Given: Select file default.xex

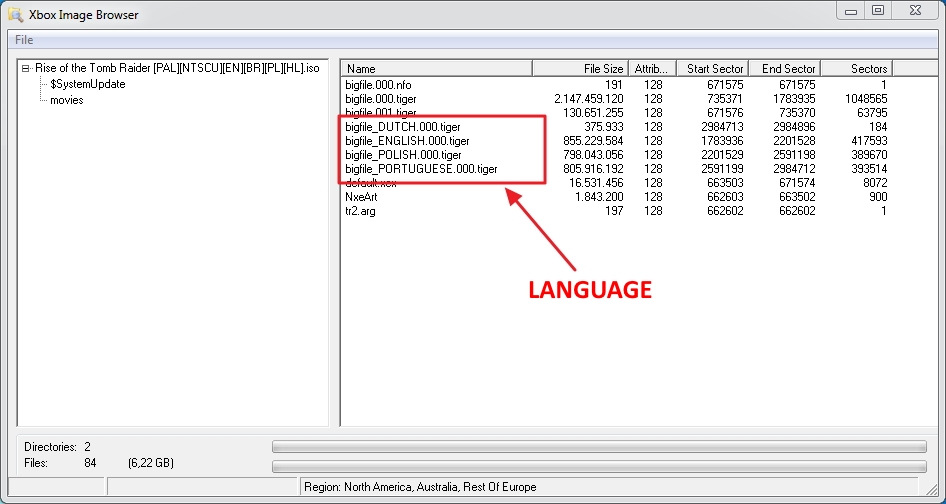Looking at the screenshot, I should point(371,183).
